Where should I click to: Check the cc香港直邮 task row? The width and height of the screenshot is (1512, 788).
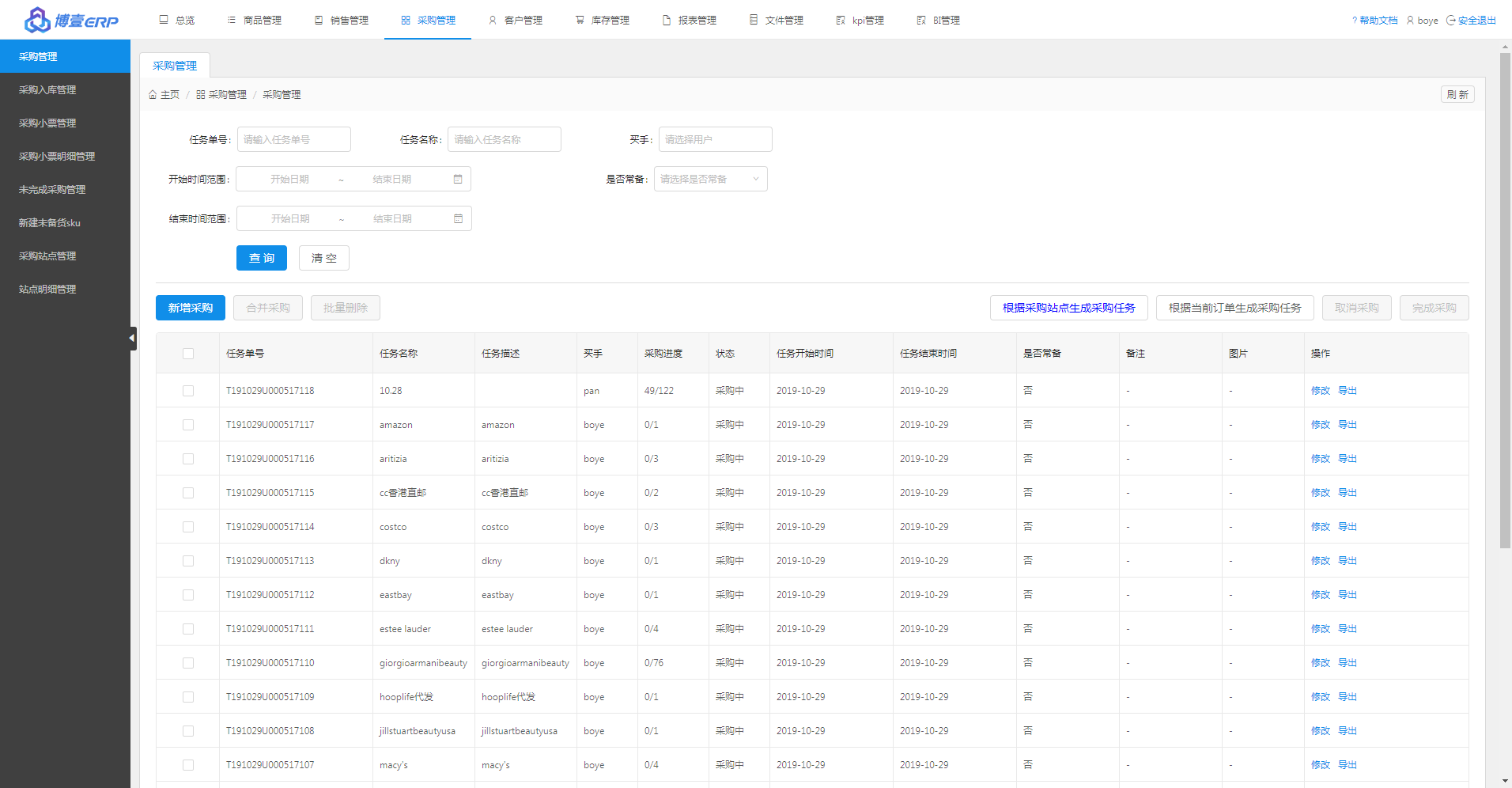[x=188, y=493]
